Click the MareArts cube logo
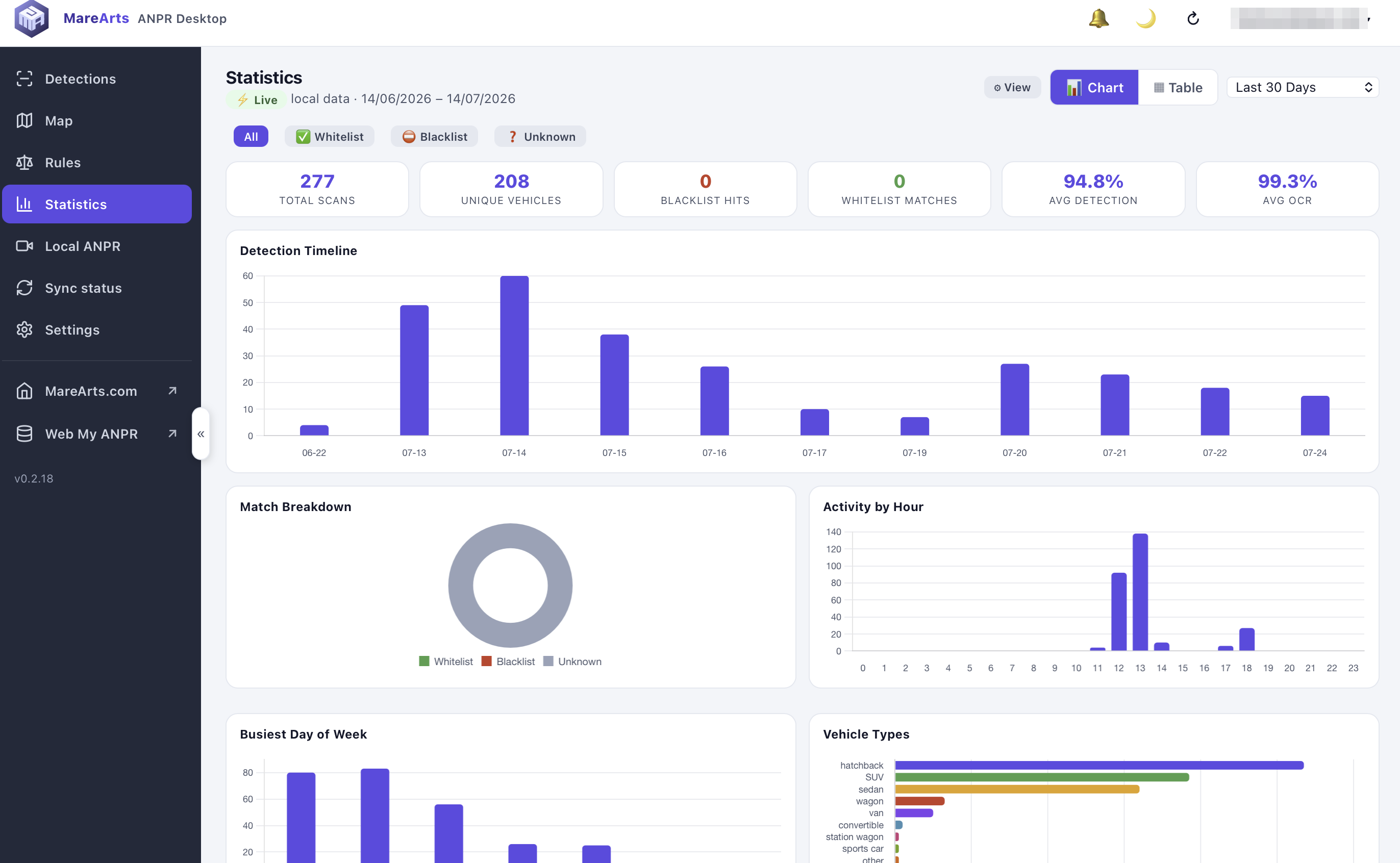 pos(32,19)
